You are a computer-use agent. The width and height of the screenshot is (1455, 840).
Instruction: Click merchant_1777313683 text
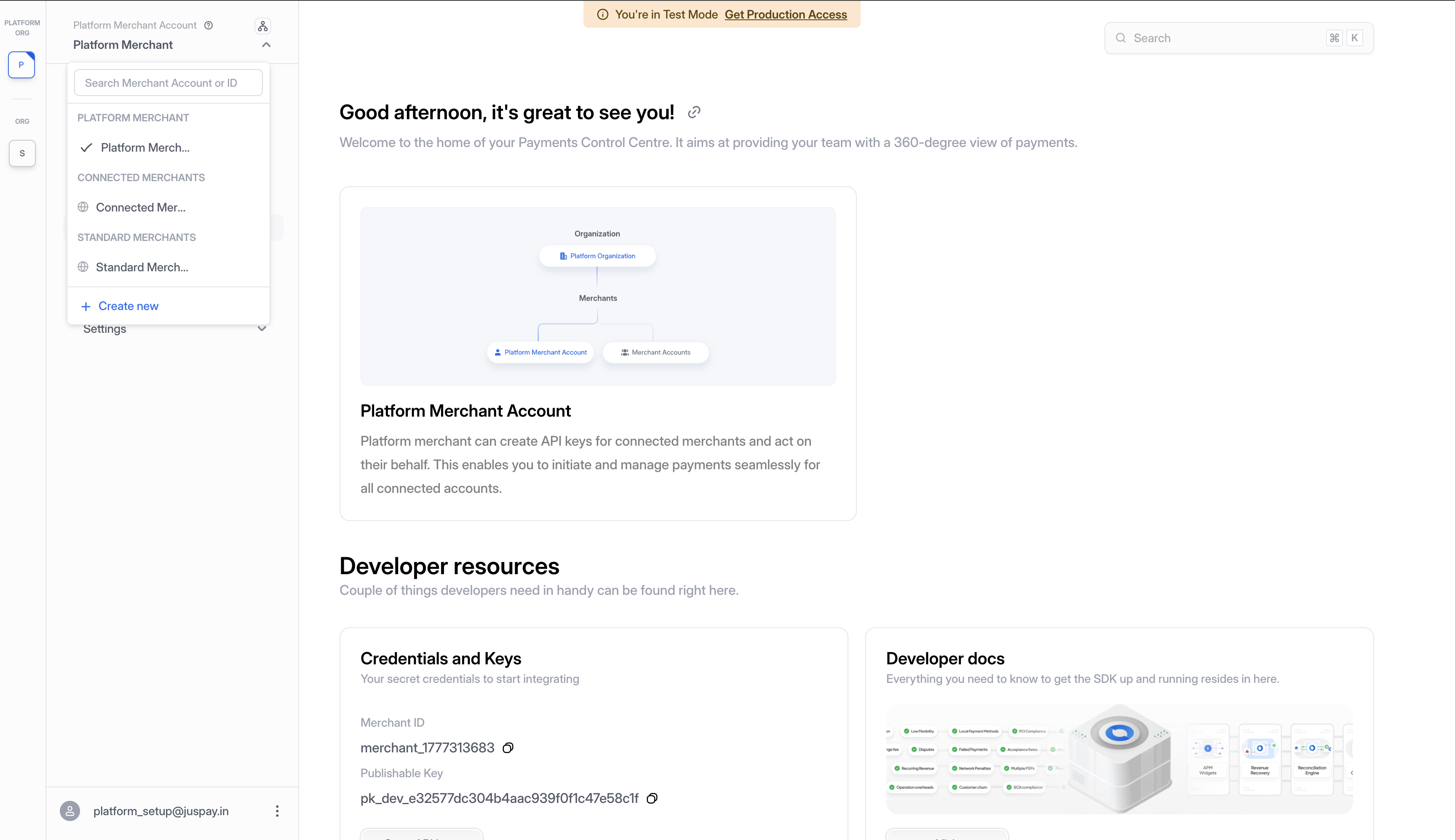pyautogui.click(x=428, y=748)
